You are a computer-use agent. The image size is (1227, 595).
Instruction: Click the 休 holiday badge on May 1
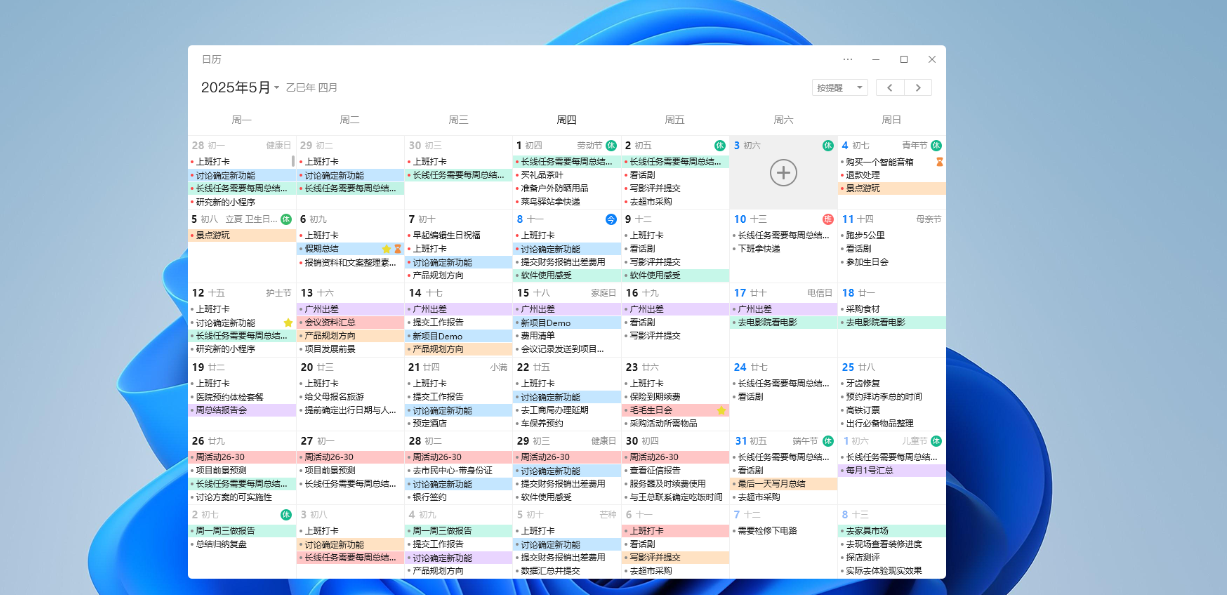click(611, 146)
